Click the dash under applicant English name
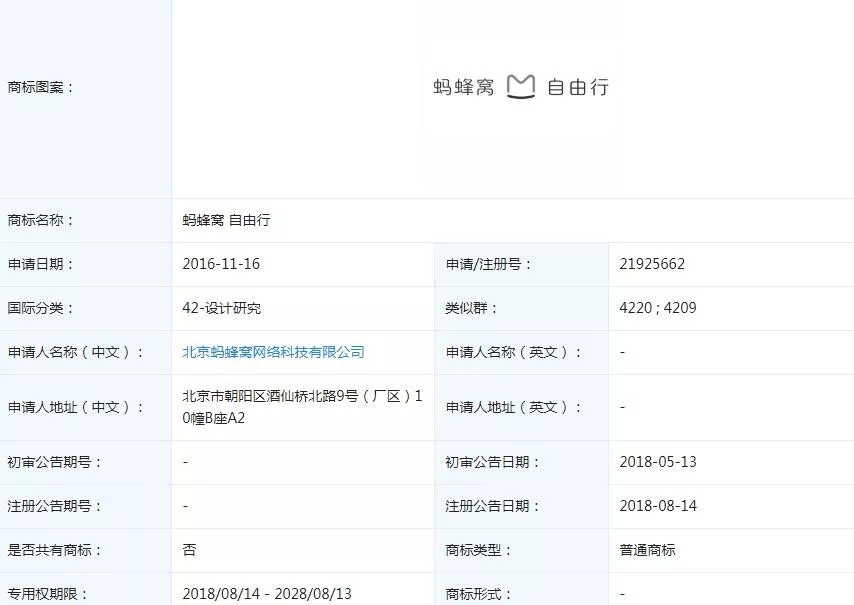 point(620,352)
